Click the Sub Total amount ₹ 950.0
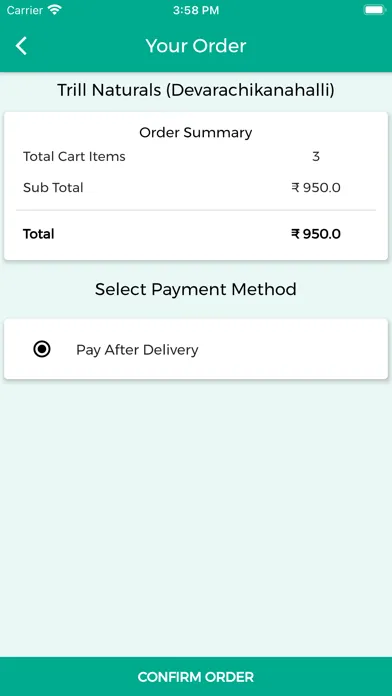This screenshot has width=392, height=696. coord(316,187)
